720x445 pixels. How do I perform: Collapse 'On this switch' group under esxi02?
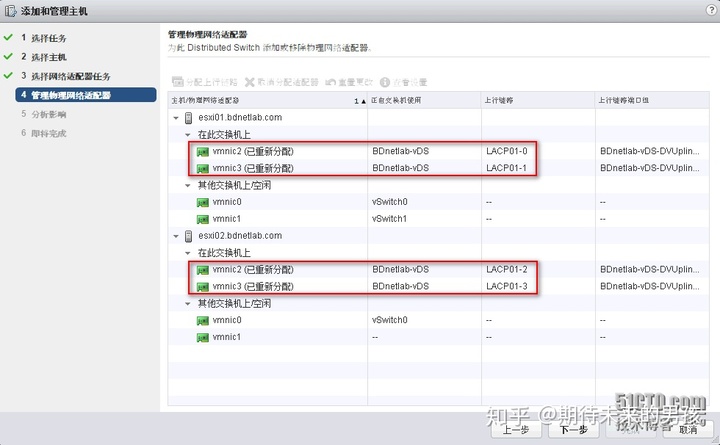pos(188,253)
